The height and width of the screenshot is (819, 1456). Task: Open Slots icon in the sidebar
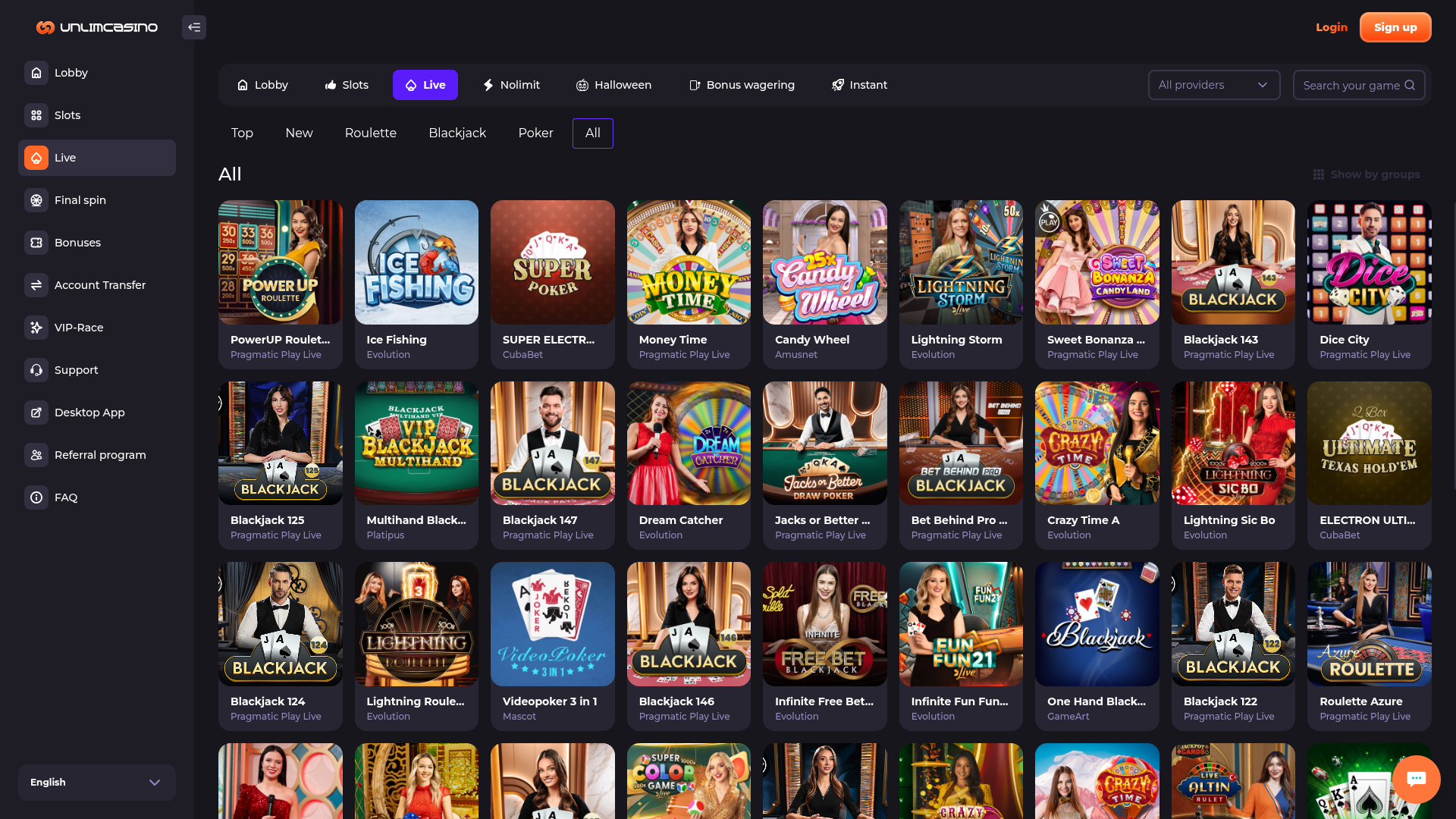(36, 115)
